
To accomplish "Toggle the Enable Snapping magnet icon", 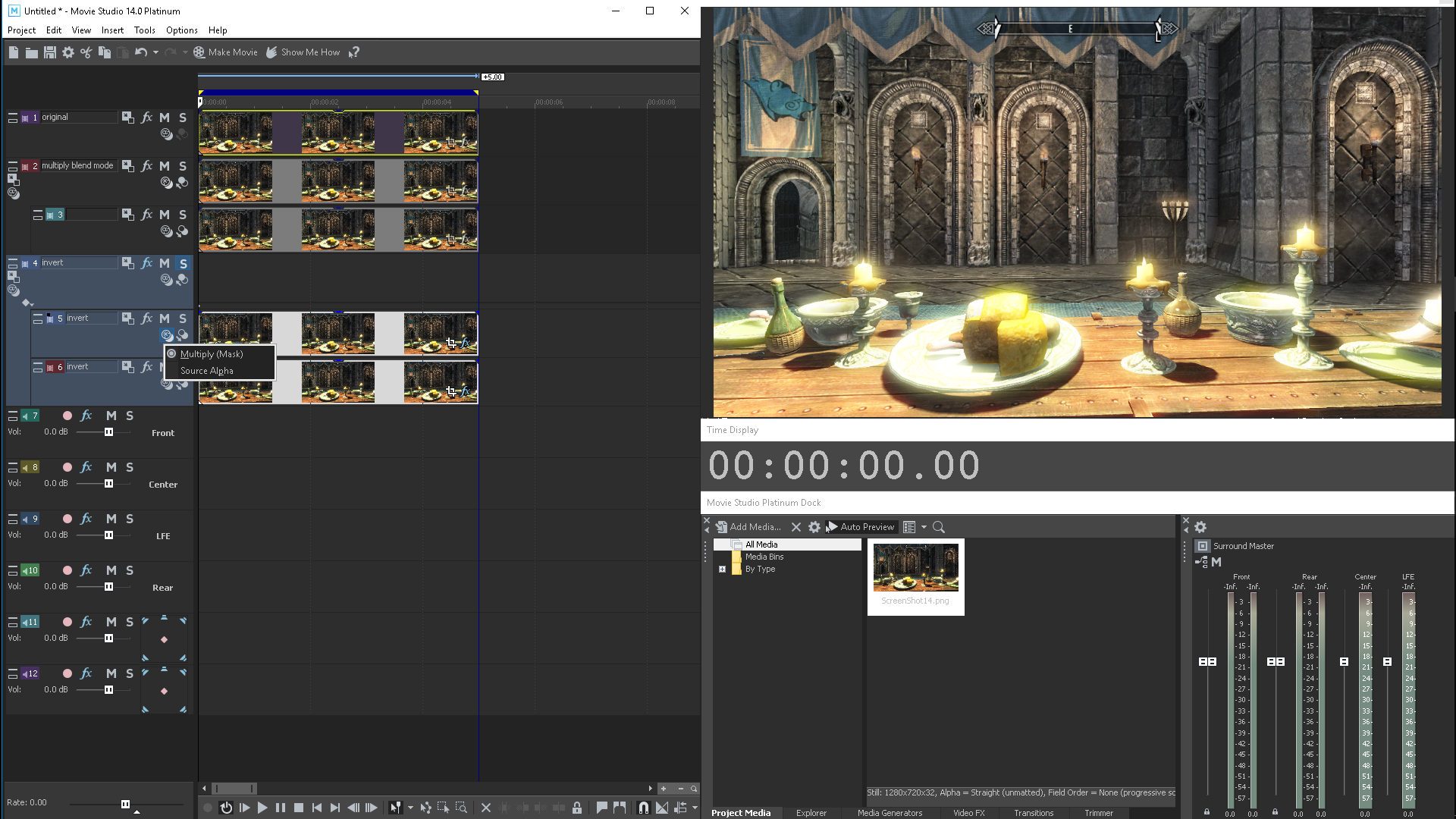I will point(643,808).
